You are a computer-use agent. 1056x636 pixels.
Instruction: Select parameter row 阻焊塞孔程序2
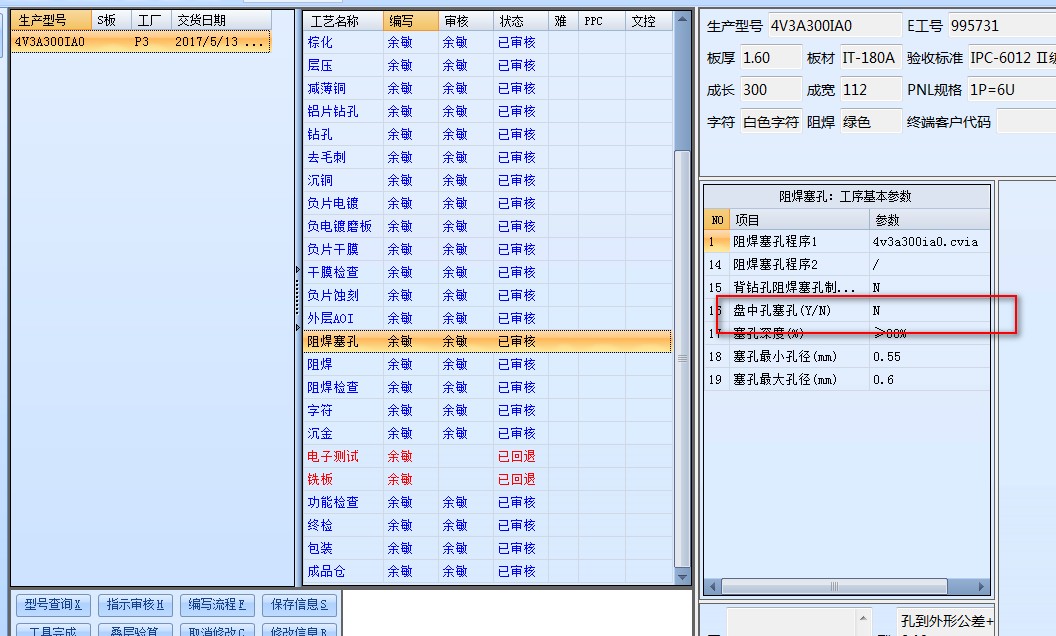tap(847, 264)
